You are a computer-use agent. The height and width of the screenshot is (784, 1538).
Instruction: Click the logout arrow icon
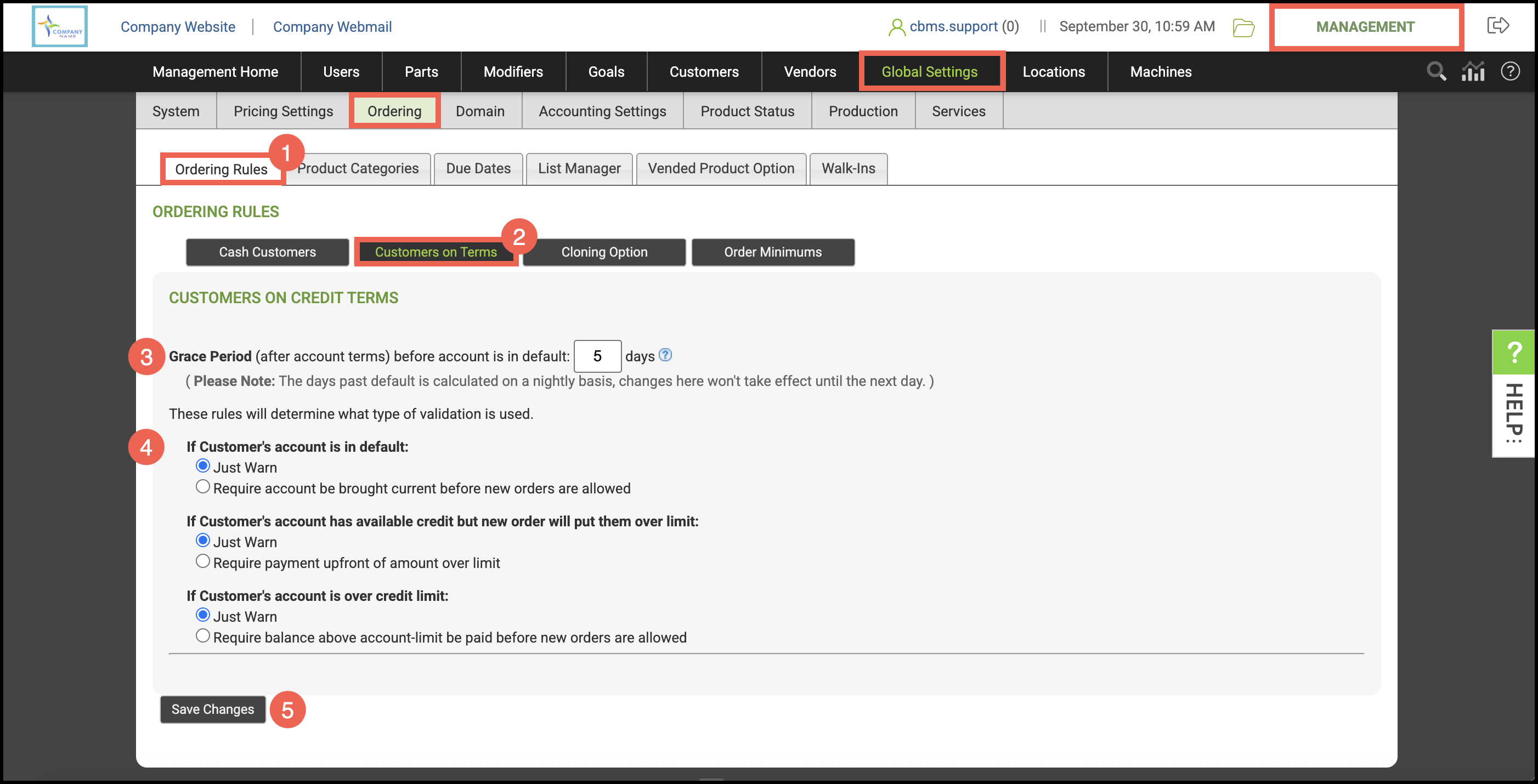[x=1497, y=26]
